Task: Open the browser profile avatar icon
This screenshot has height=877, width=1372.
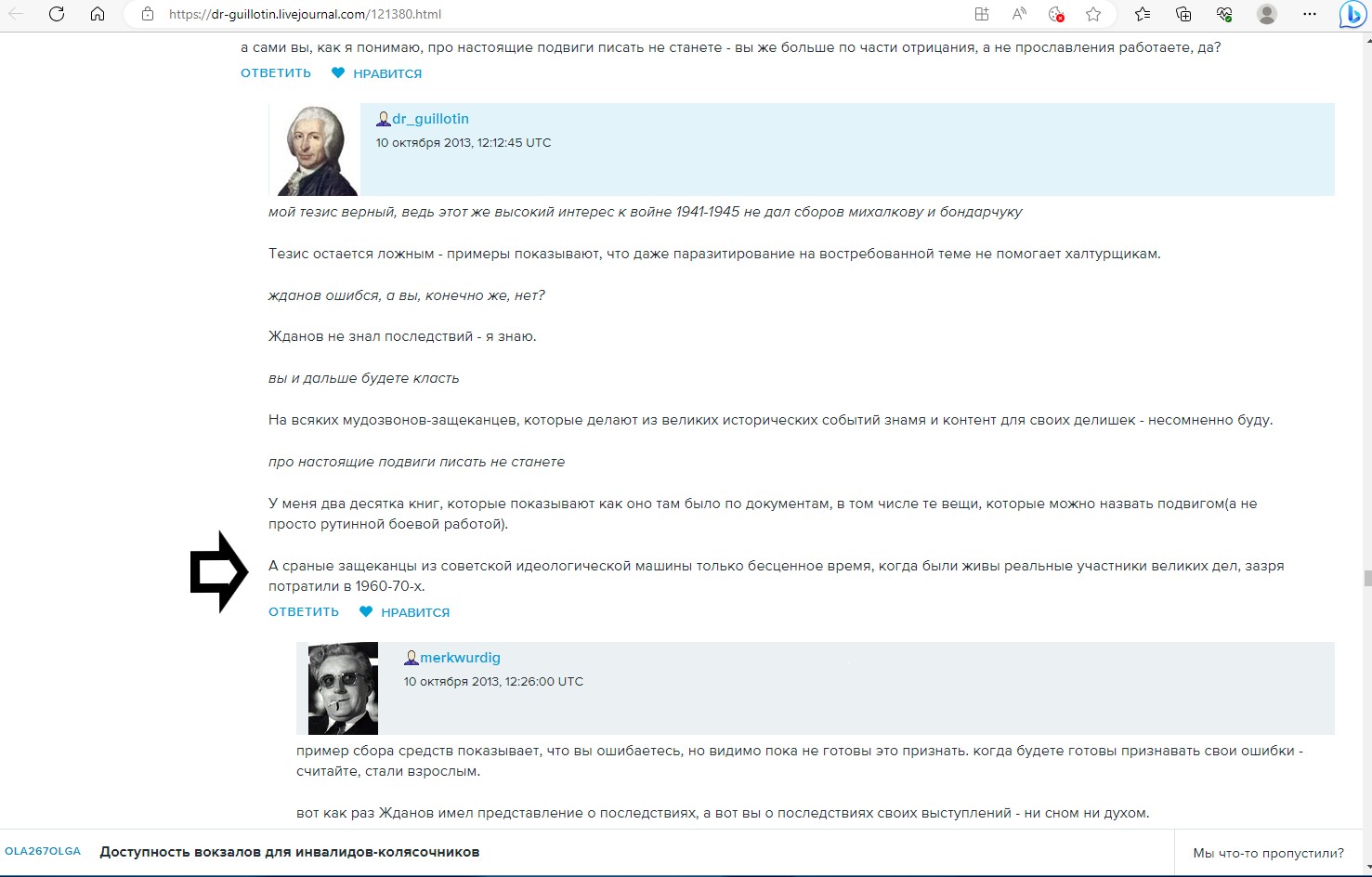Action: coord(1266,14)
